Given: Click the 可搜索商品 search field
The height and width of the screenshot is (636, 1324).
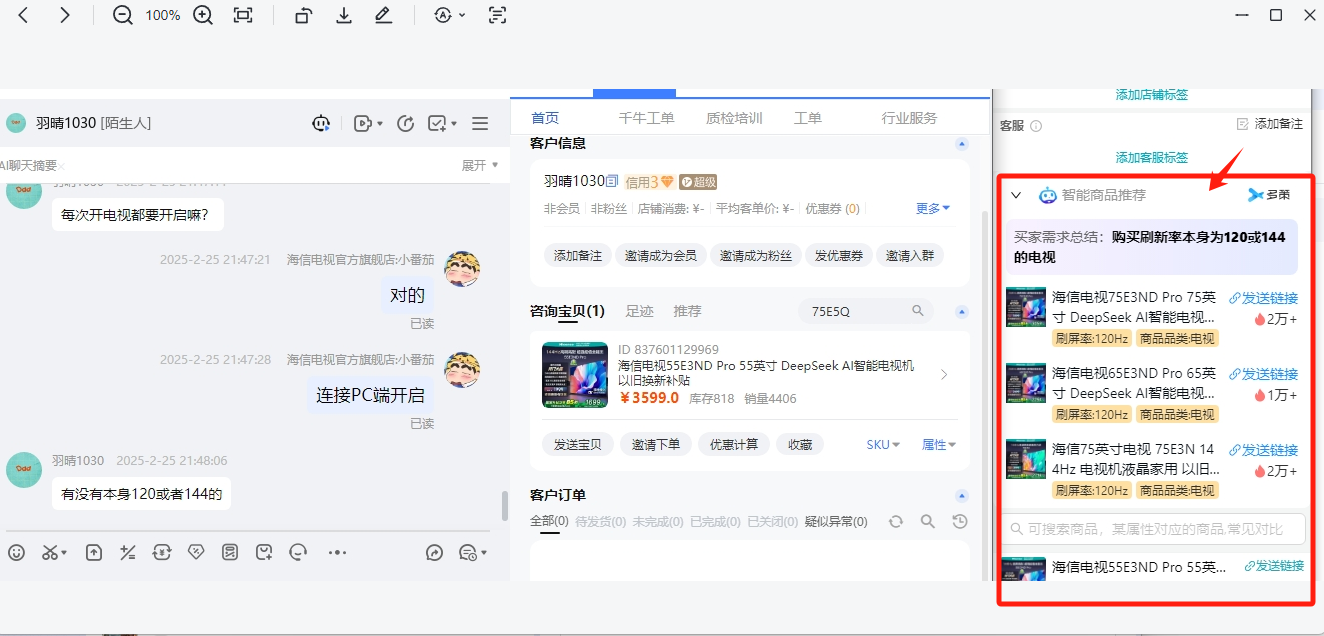Looking at the screenshot, I should 1155,529.
